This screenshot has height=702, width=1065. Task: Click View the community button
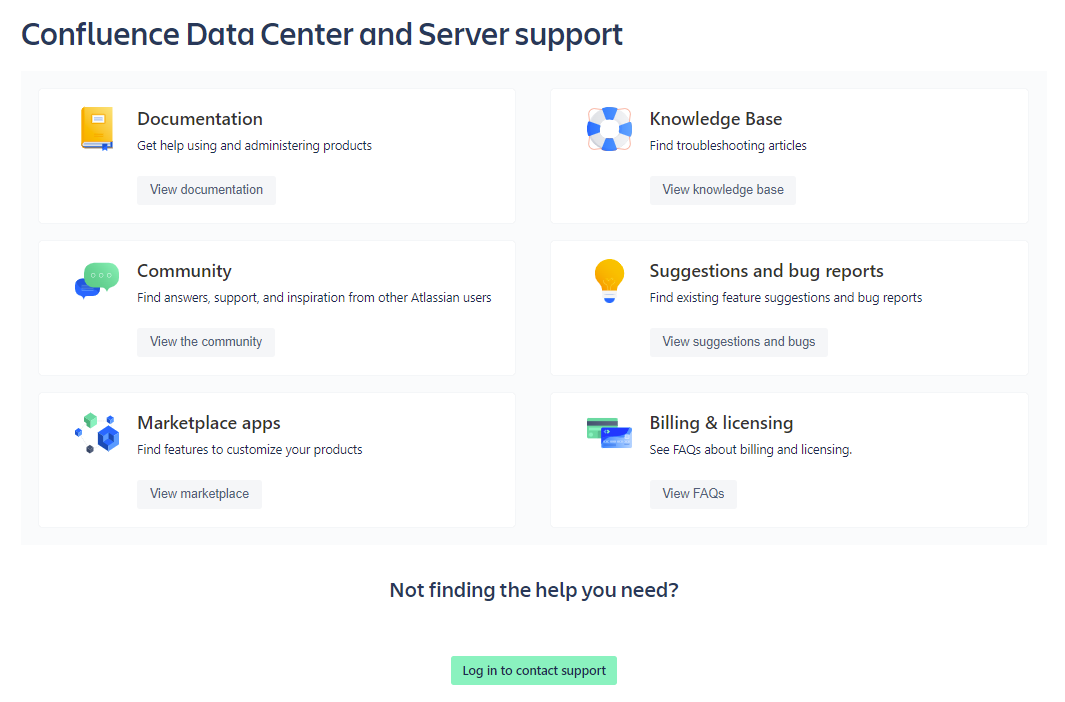tap(206, 342)
